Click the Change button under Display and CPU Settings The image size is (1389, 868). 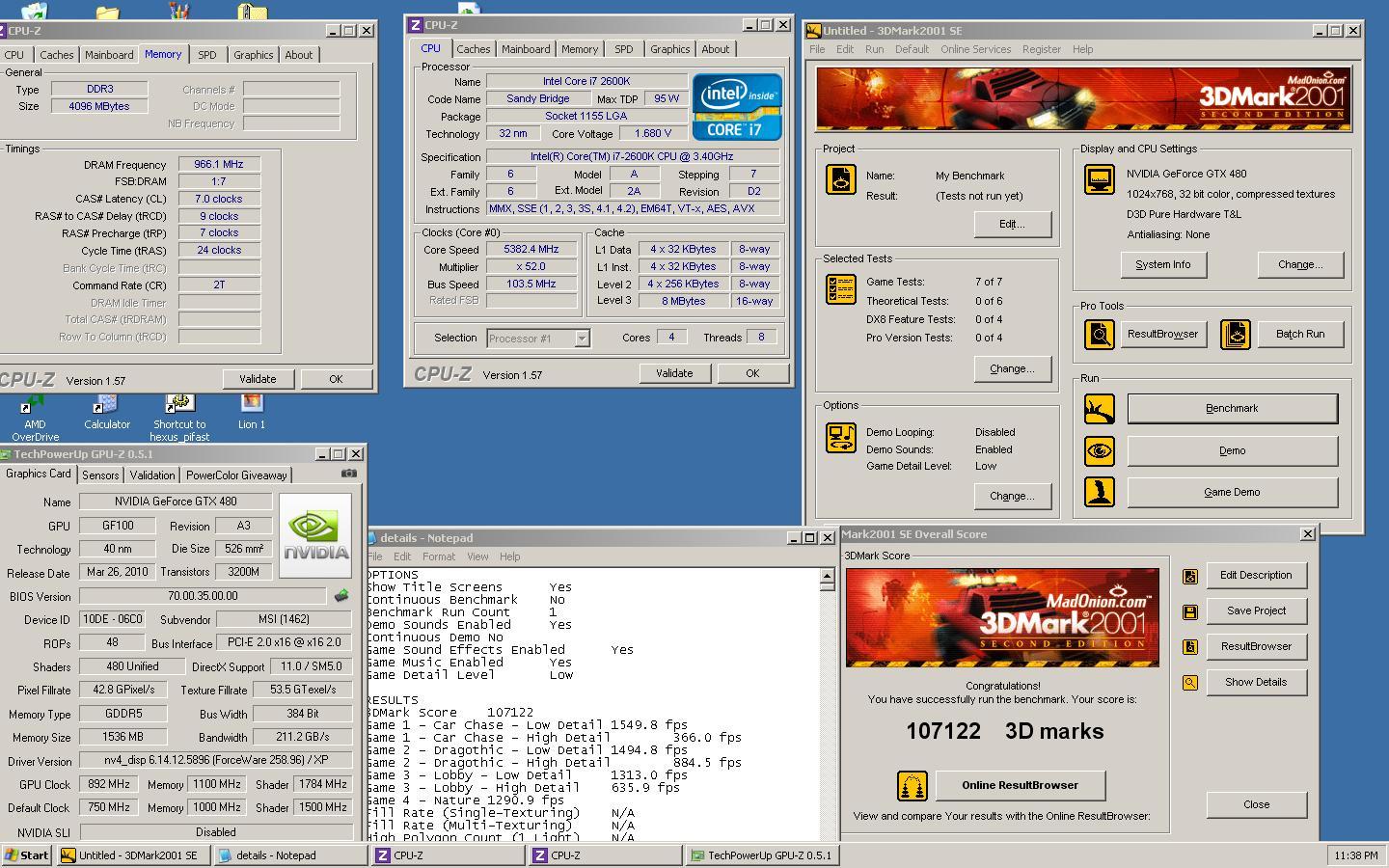(1300, 265)
